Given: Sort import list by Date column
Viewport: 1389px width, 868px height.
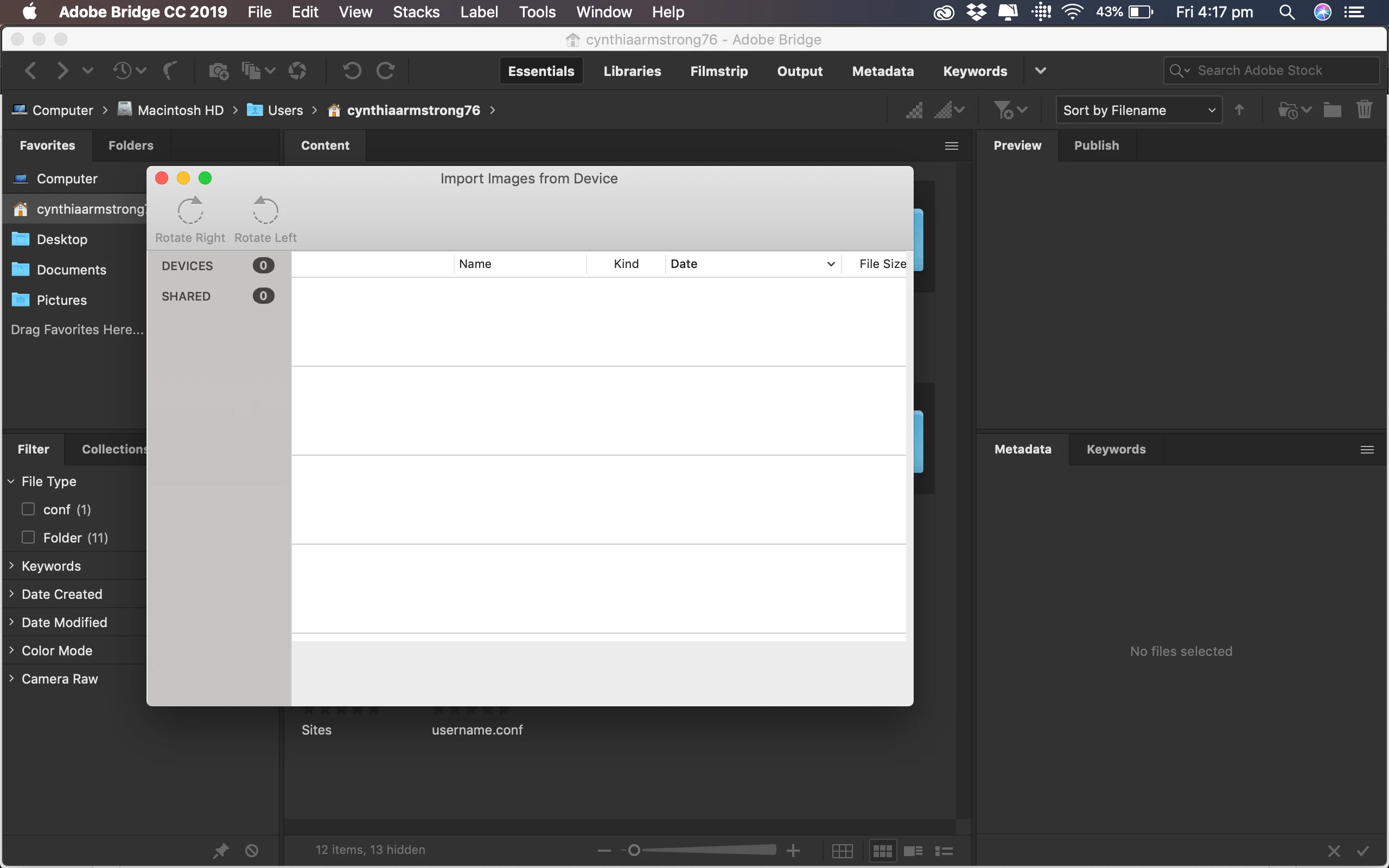Looking at the screenshot, I should (x=753, y=264).
